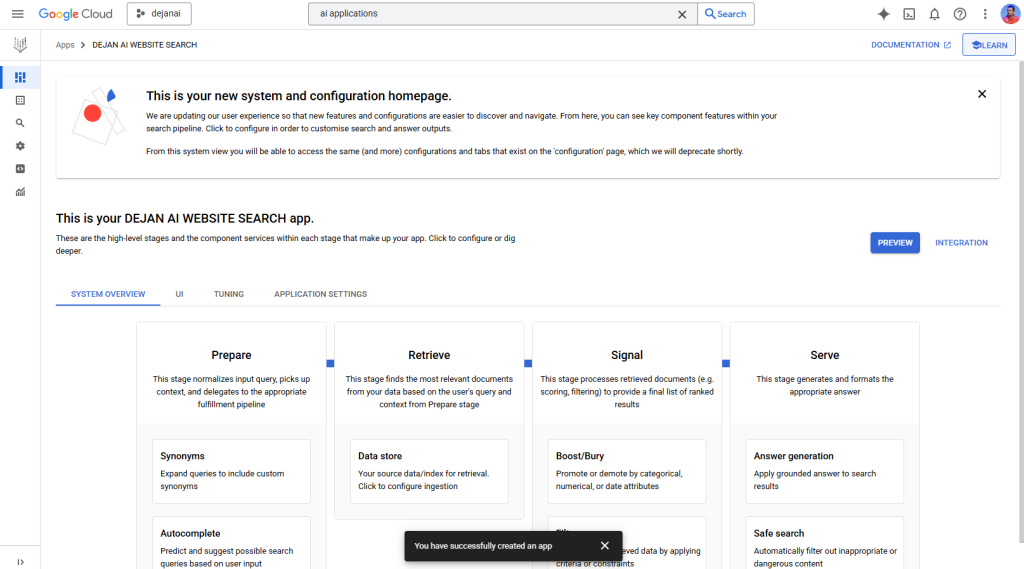Open the three-dot more options menu
Viewport: 1024px width, 569px height.
[x=985, y=14]
